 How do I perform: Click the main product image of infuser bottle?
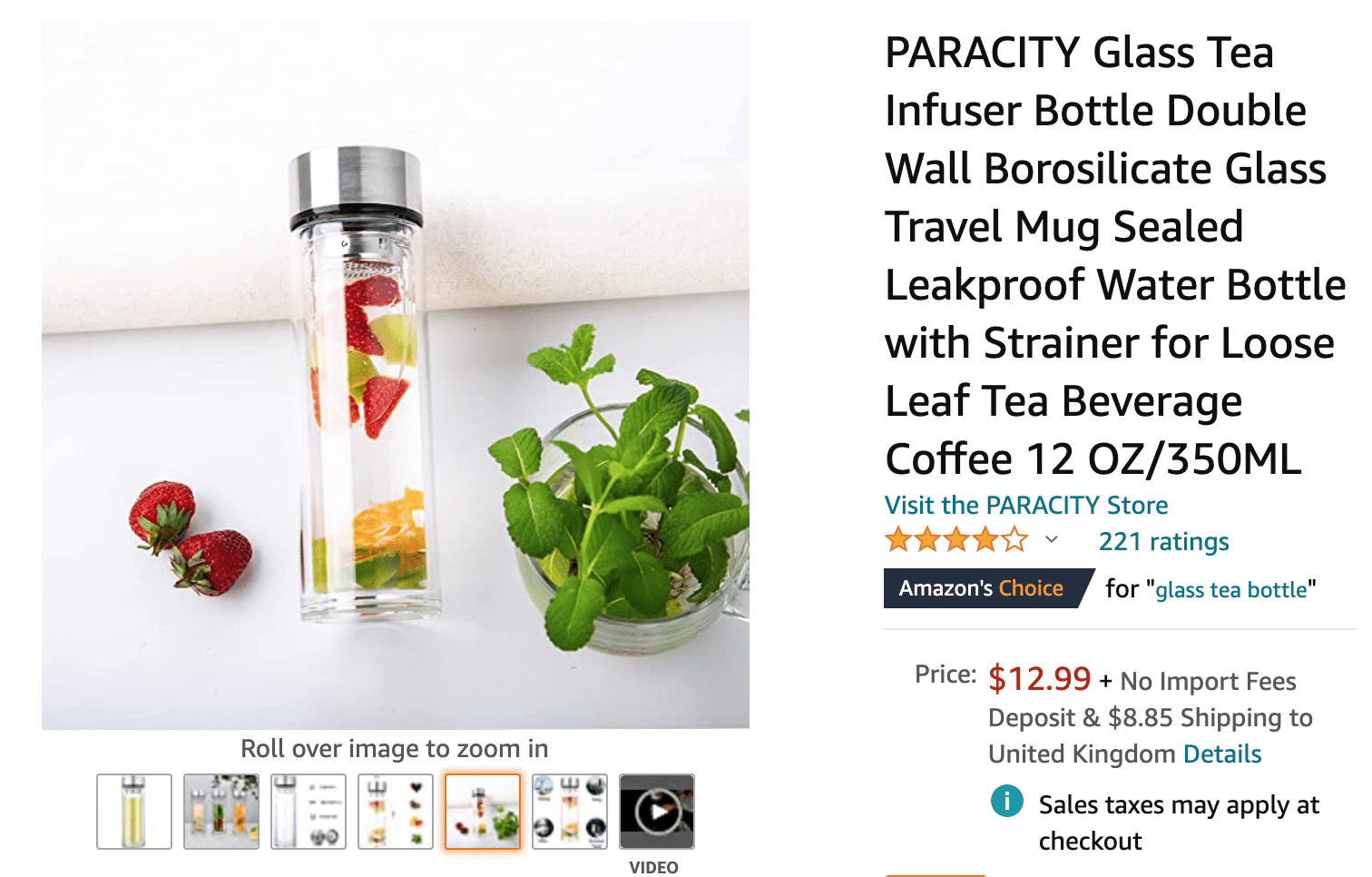click(396, 376)
